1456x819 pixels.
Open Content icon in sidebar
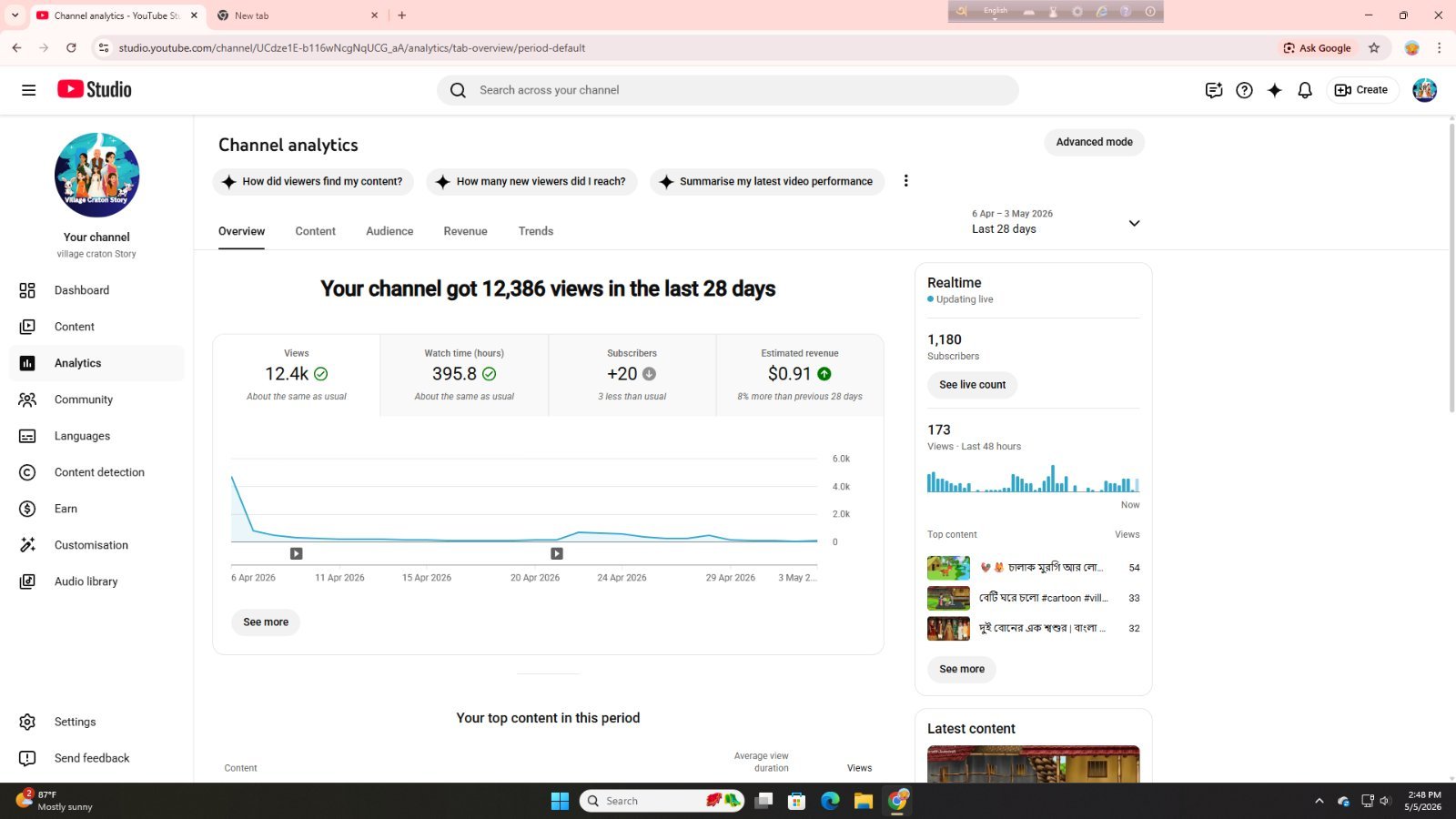(x=27, y=327)
